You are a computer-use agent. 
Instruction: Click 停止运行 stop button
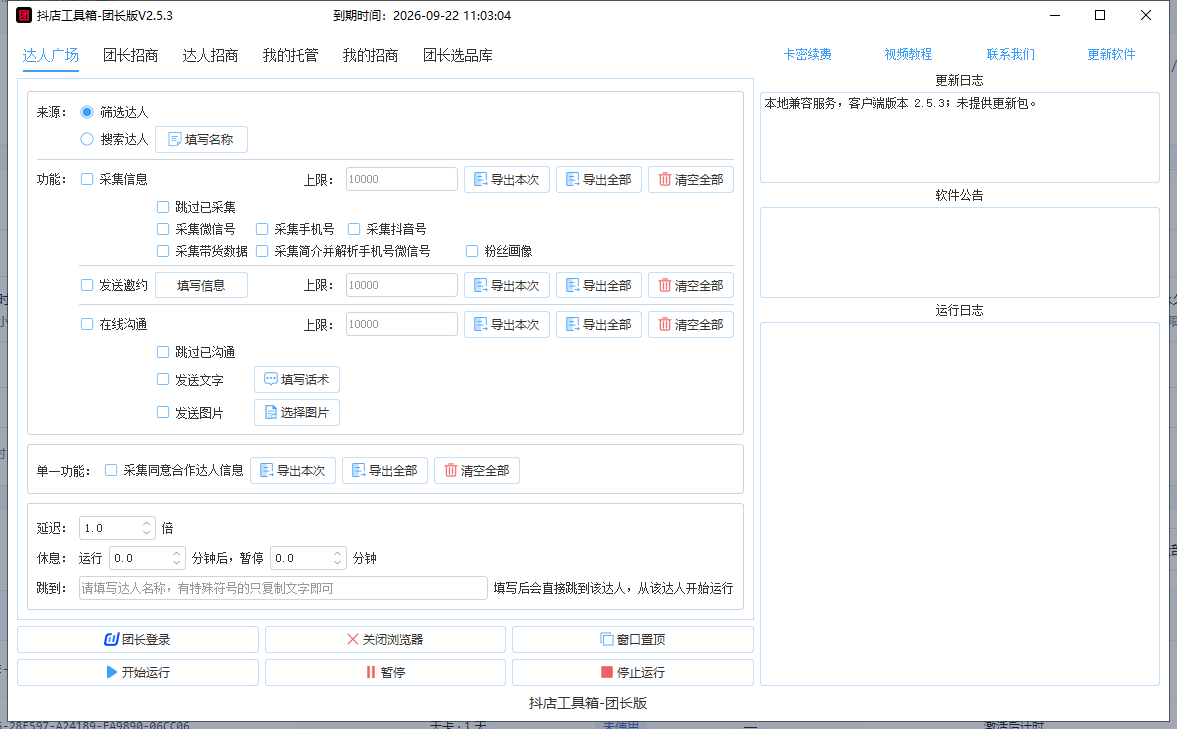coord(633,672)
